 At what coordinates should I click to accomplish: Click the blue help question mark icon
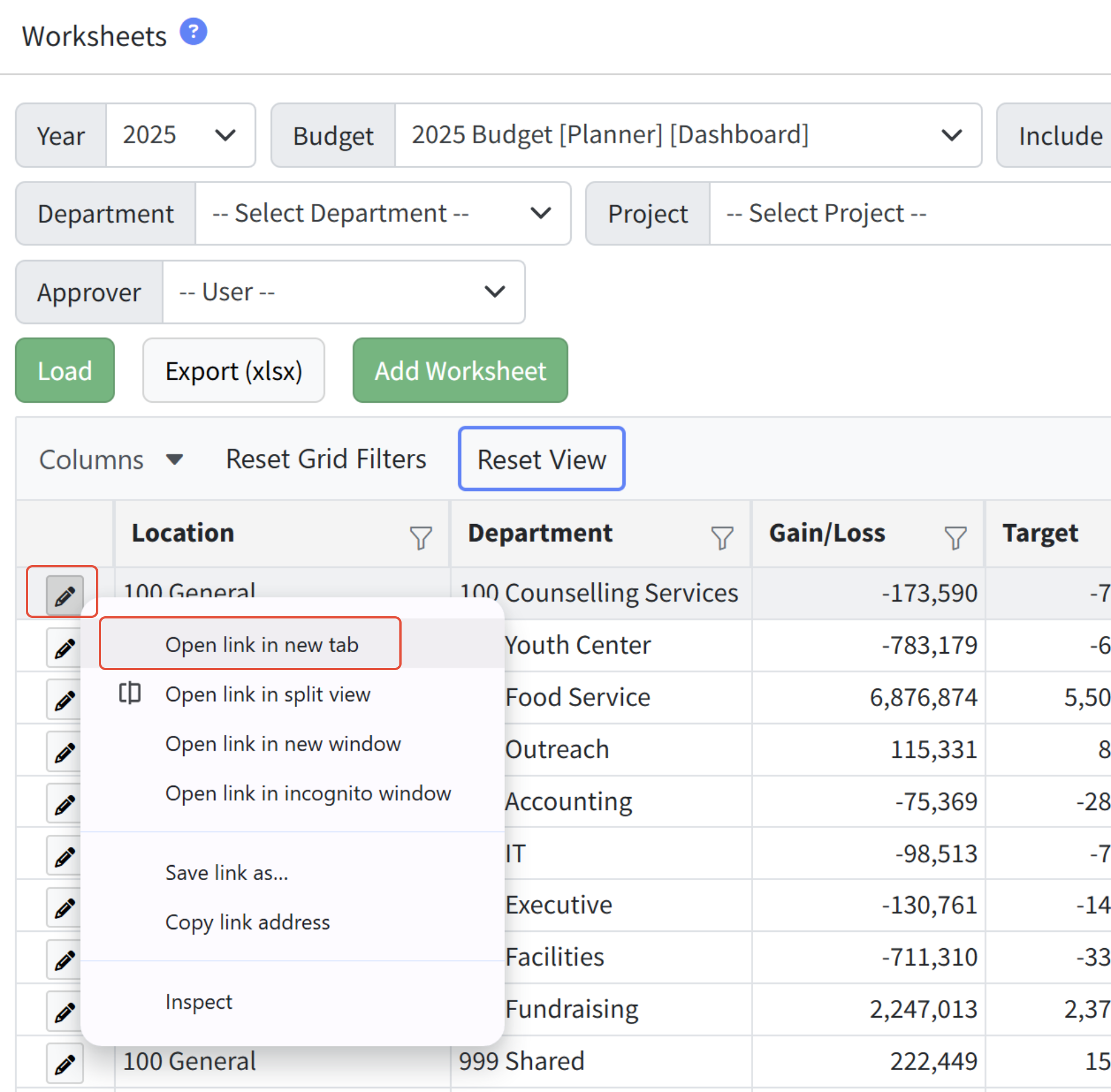pos(193,32)
